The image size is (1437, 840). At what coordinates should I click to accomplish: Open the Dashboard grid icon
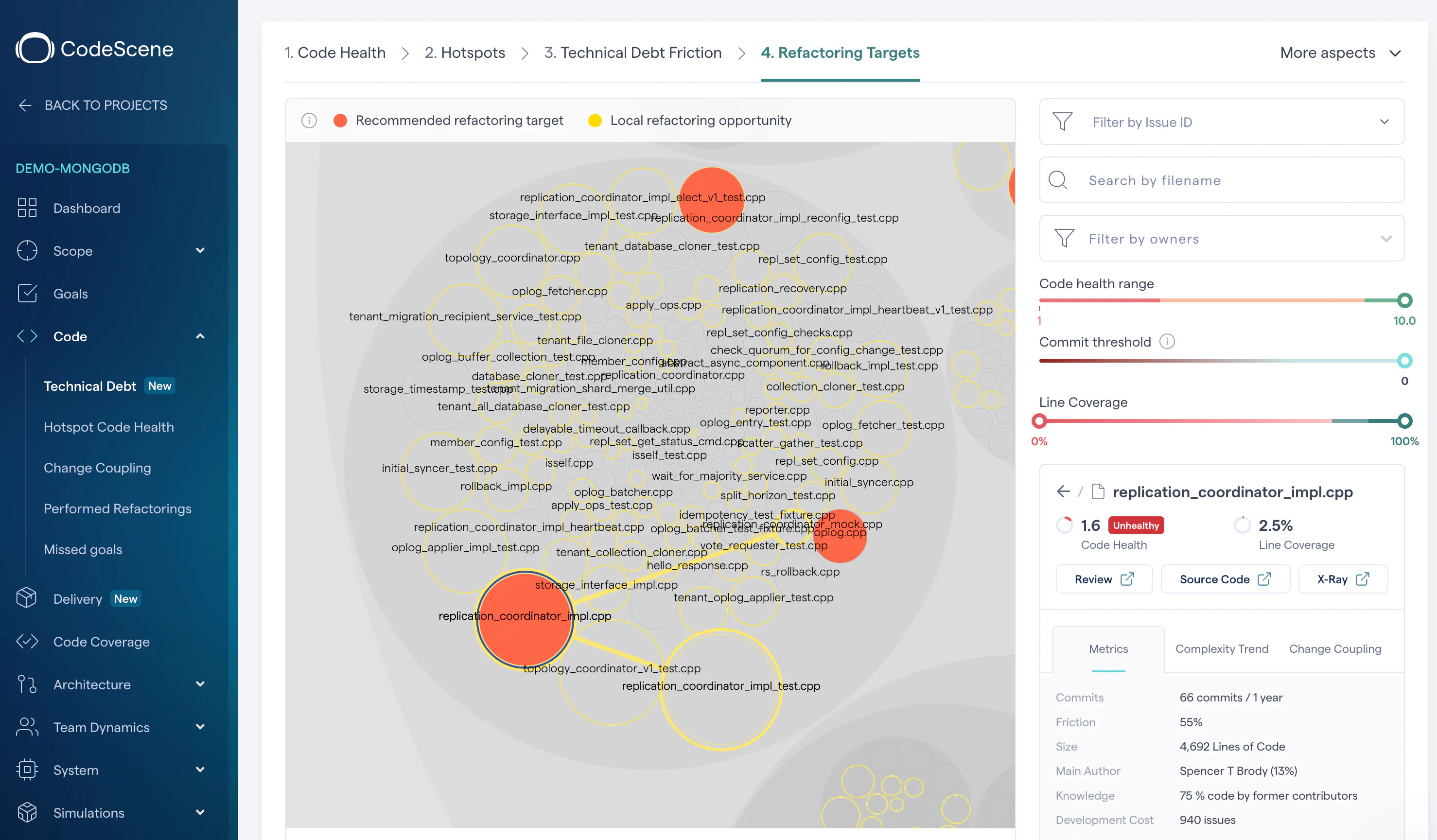[27, 208]
